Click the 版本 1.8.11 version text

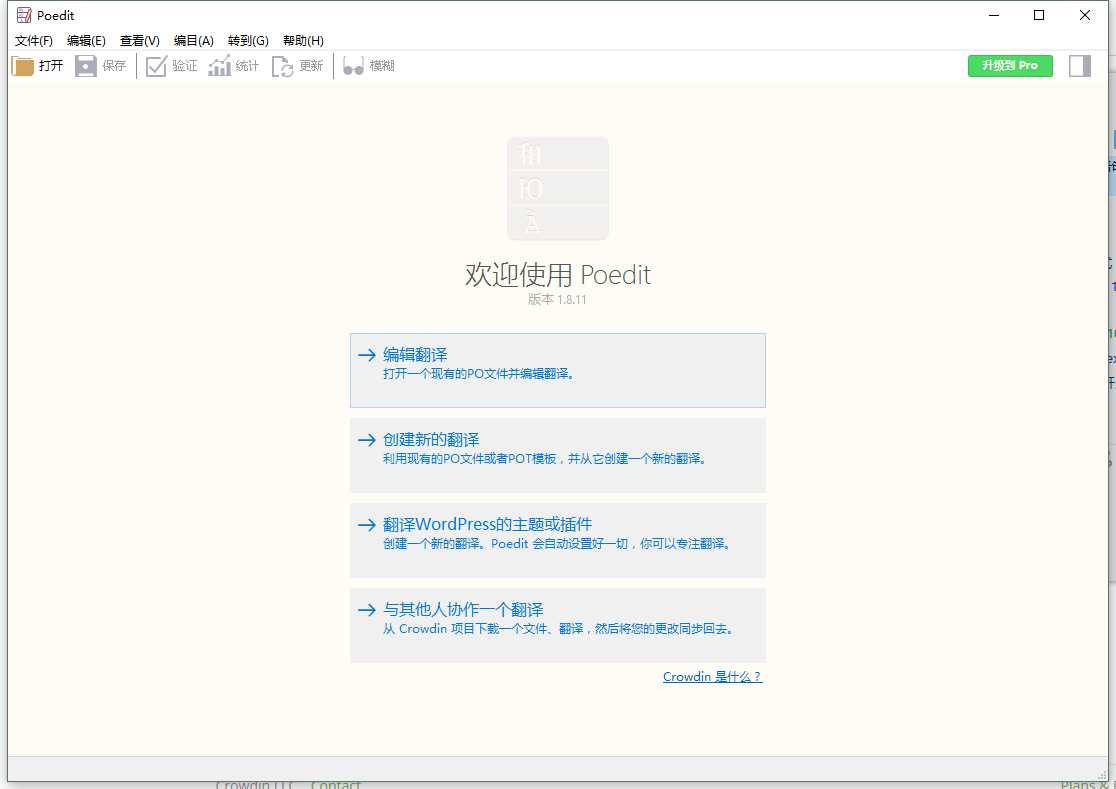tap(557, 300)
